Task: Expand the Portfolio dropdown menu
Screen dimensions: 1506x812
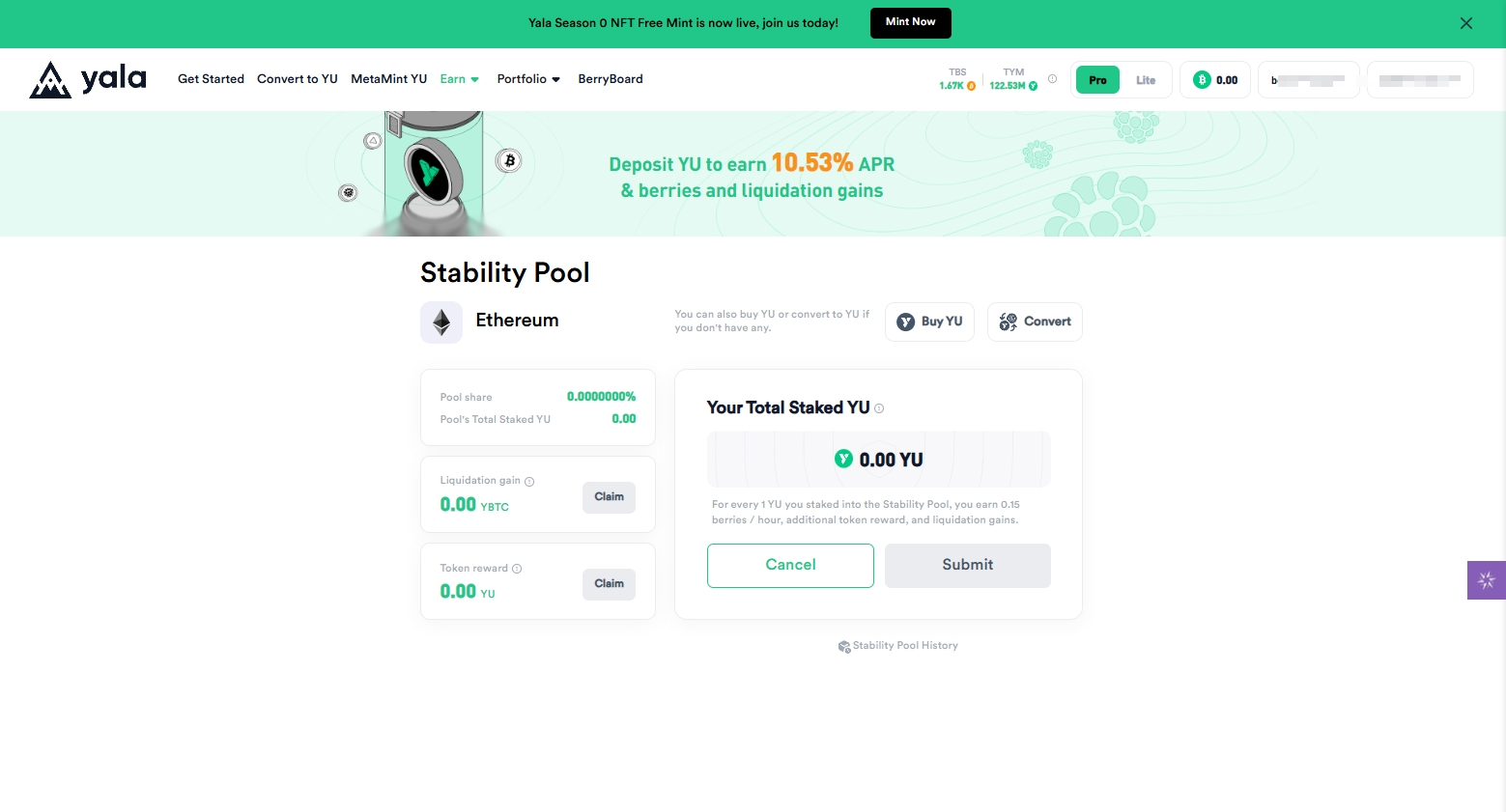Action: pyautogui.click(x=528, y=79)
